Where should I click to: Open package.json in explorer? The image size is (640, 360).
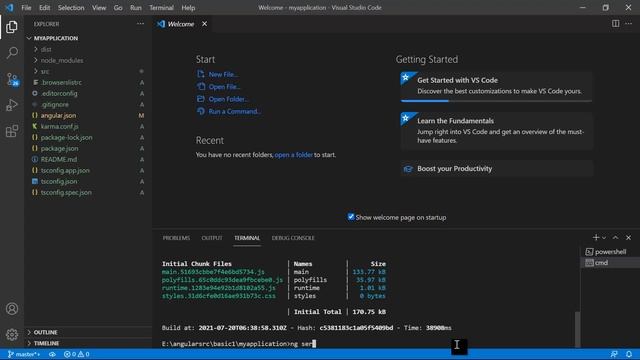pyautogui.click(x=60, y=149)
